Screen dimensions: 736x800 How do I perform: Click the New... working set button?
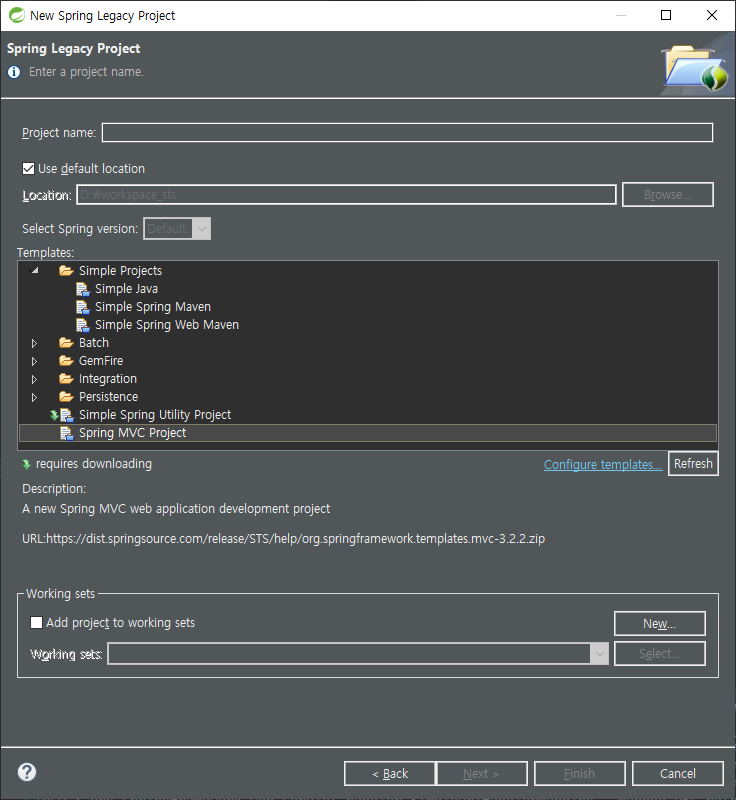(659, 623)
